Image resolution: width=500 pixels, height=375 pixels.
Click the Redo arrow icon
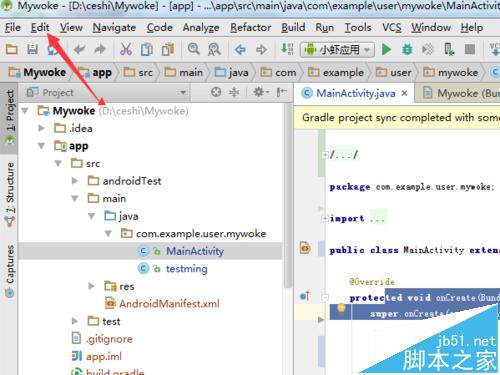tap(100, 50)
